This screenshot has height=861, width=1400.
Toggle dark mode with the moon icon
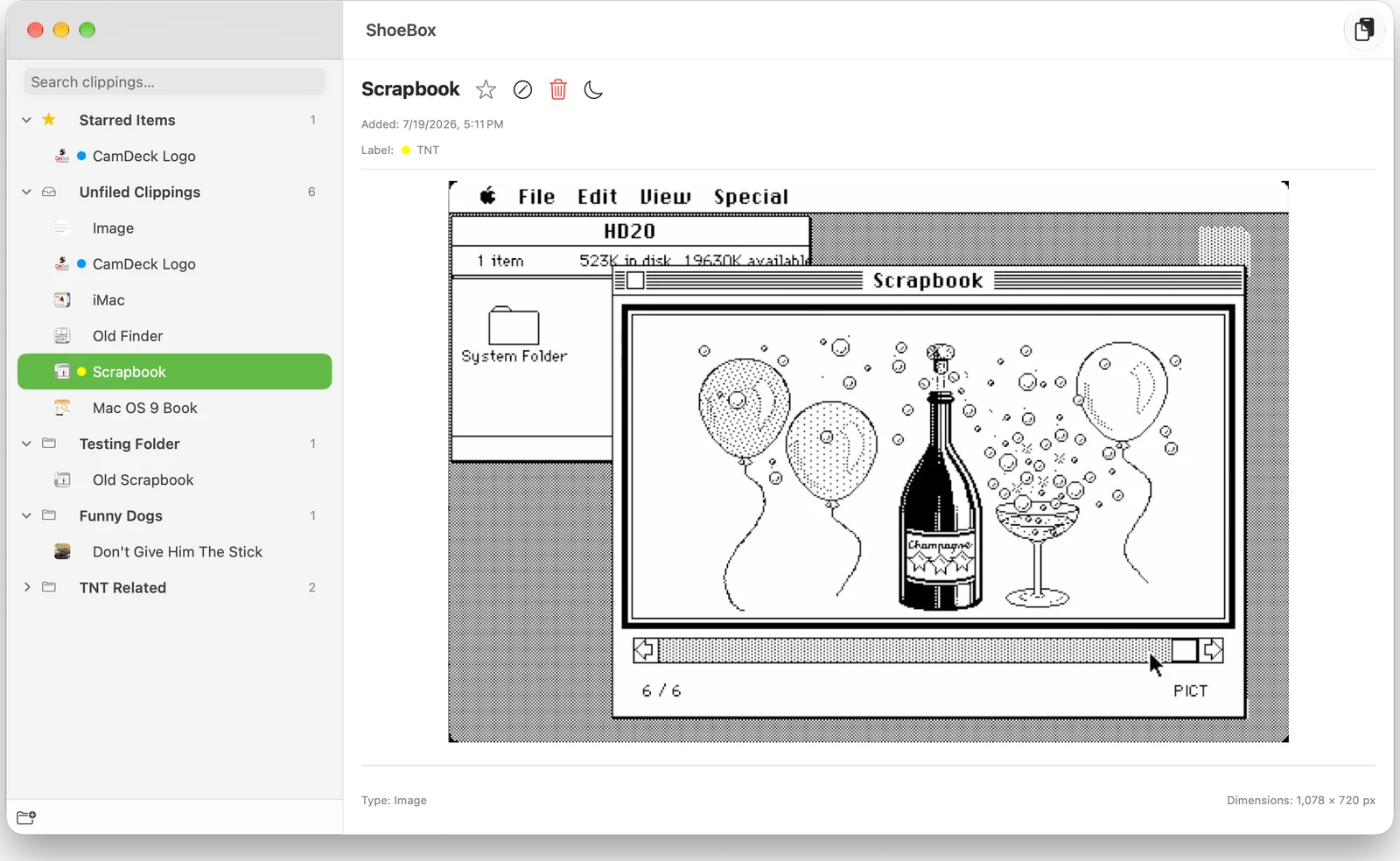[593, 89]
